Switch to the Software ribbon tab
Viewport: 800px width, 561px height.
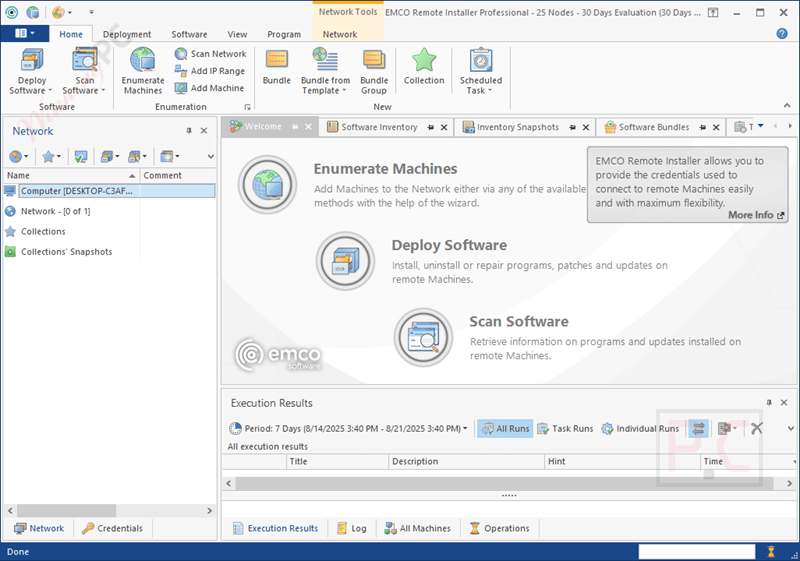(x=189, y=34)
